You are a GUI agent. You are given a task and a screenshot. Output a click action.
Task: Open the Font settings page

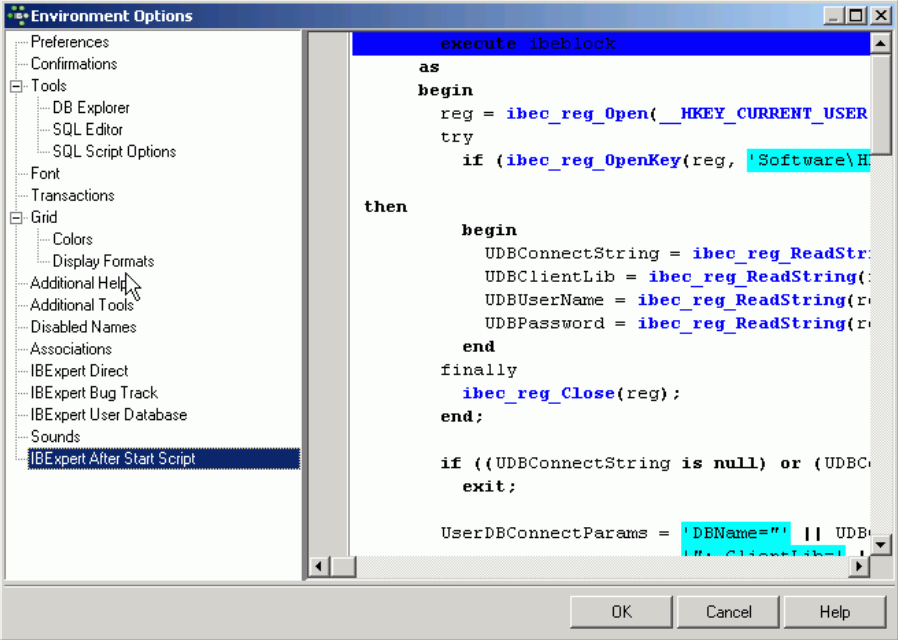(x=45, y=174)
